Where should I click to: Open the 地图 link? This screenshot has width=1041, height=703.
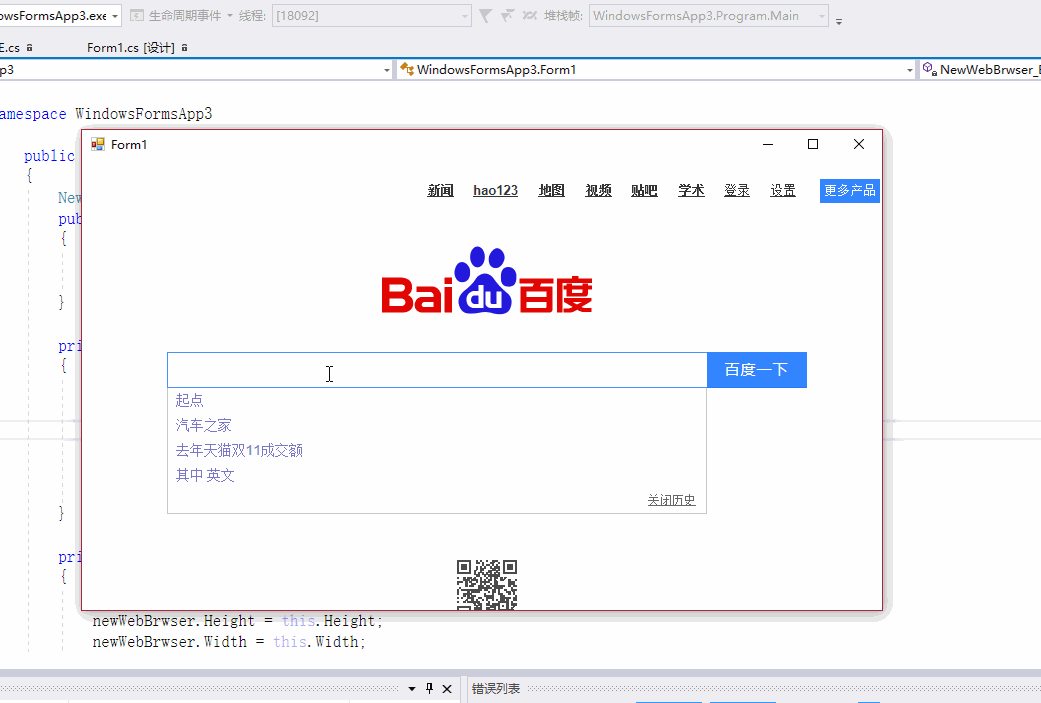coord(551,191)
